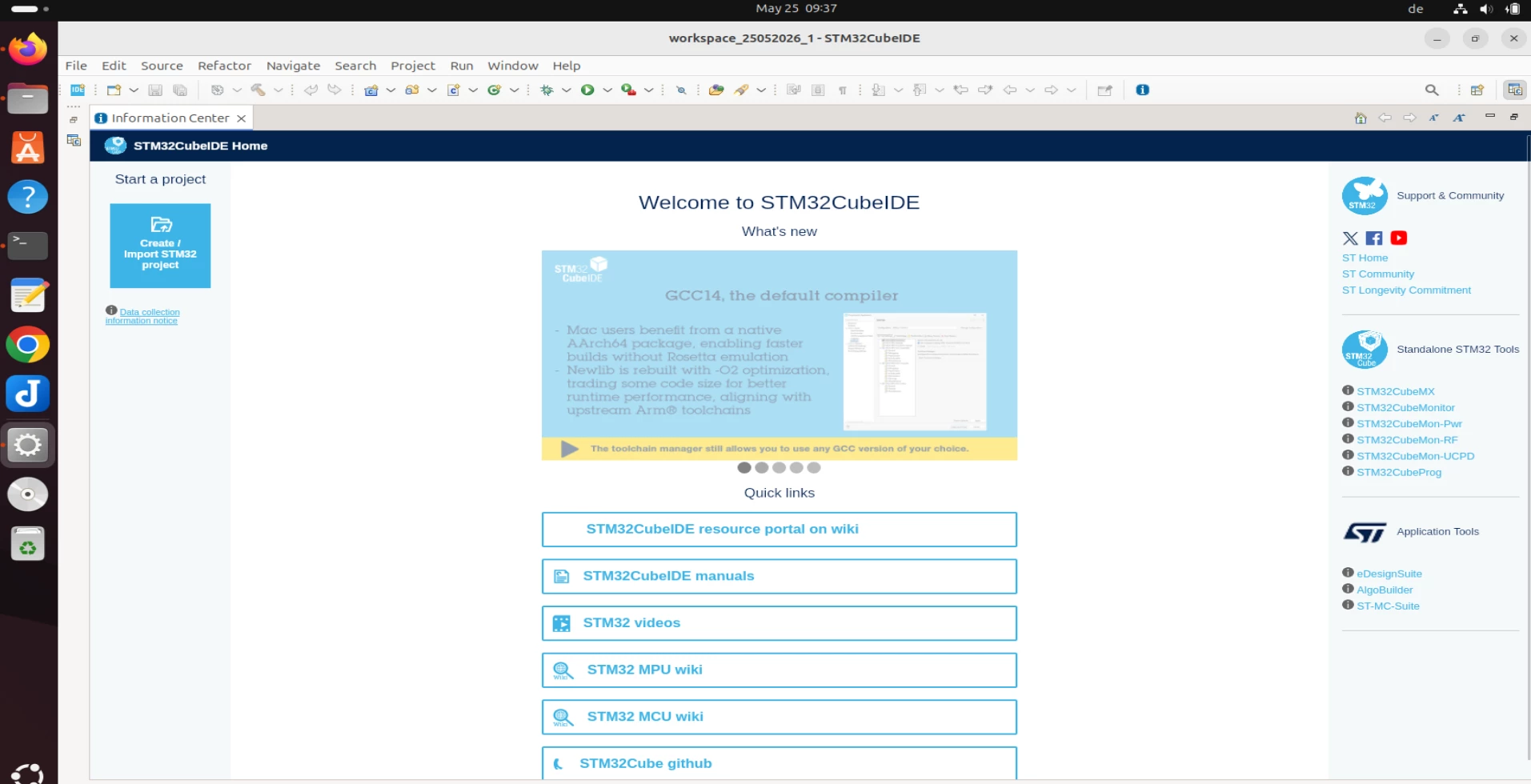
Task: Open the Trash from the dock
Action: tap(28, 544)
